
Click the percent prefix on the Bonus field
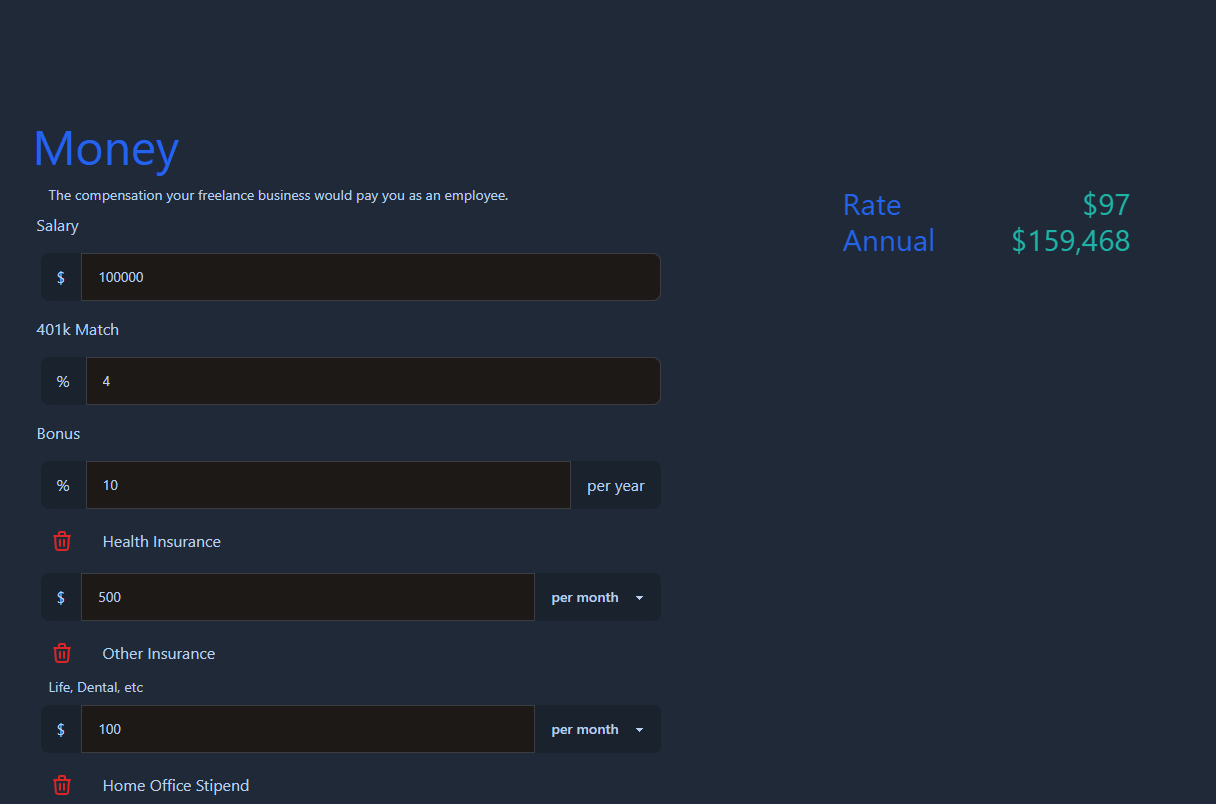[x=62, y=485]
